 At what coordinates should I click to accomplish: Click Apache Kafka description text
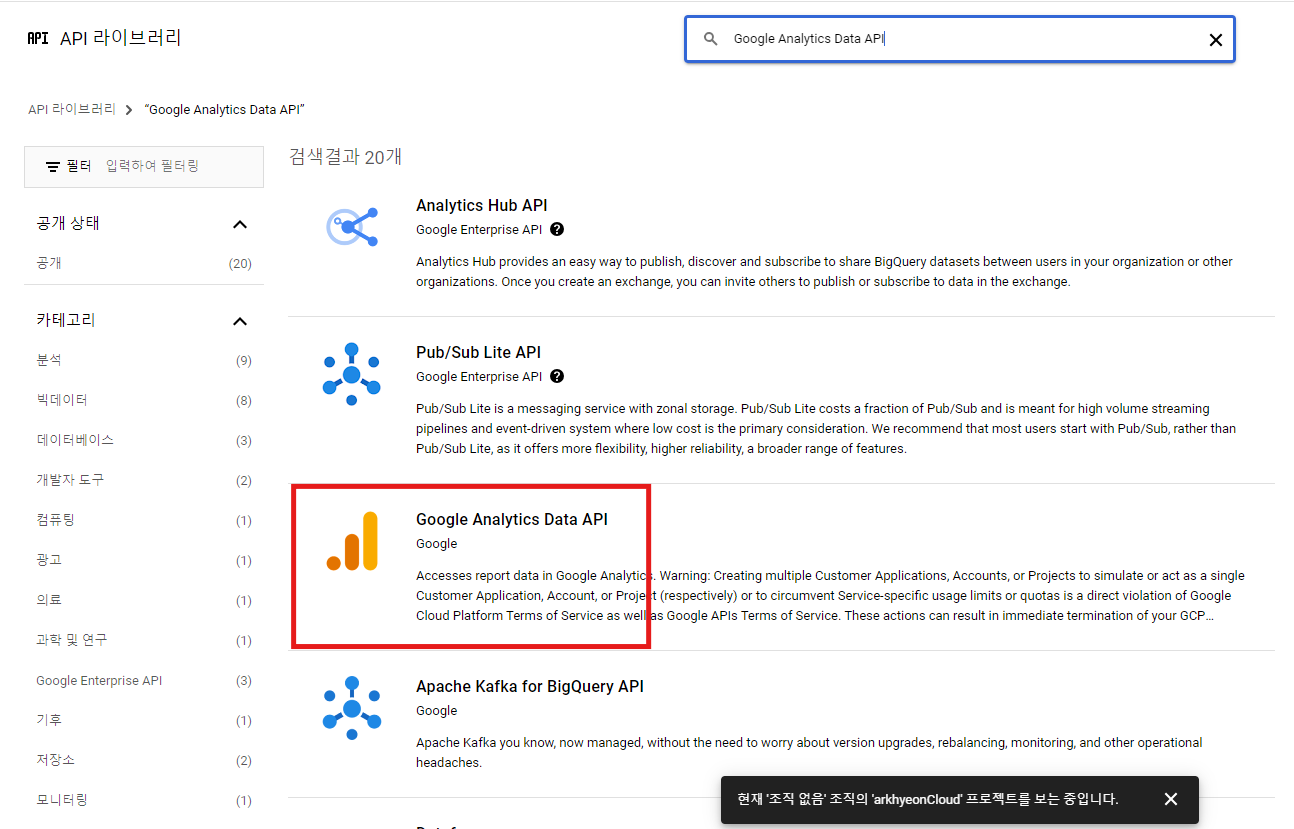[809, 752]
